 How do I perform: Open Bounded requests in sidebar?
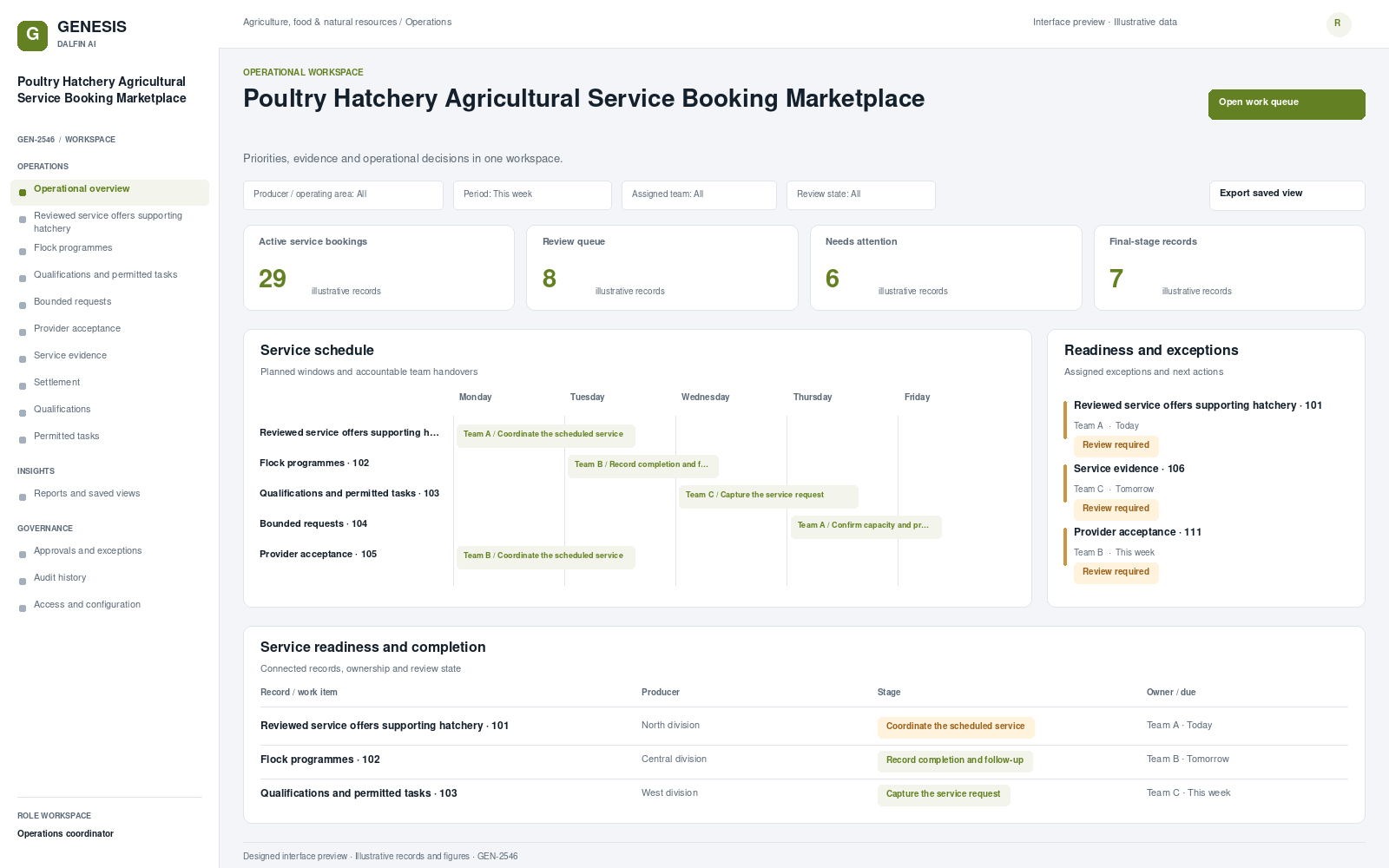click(72, 302)
